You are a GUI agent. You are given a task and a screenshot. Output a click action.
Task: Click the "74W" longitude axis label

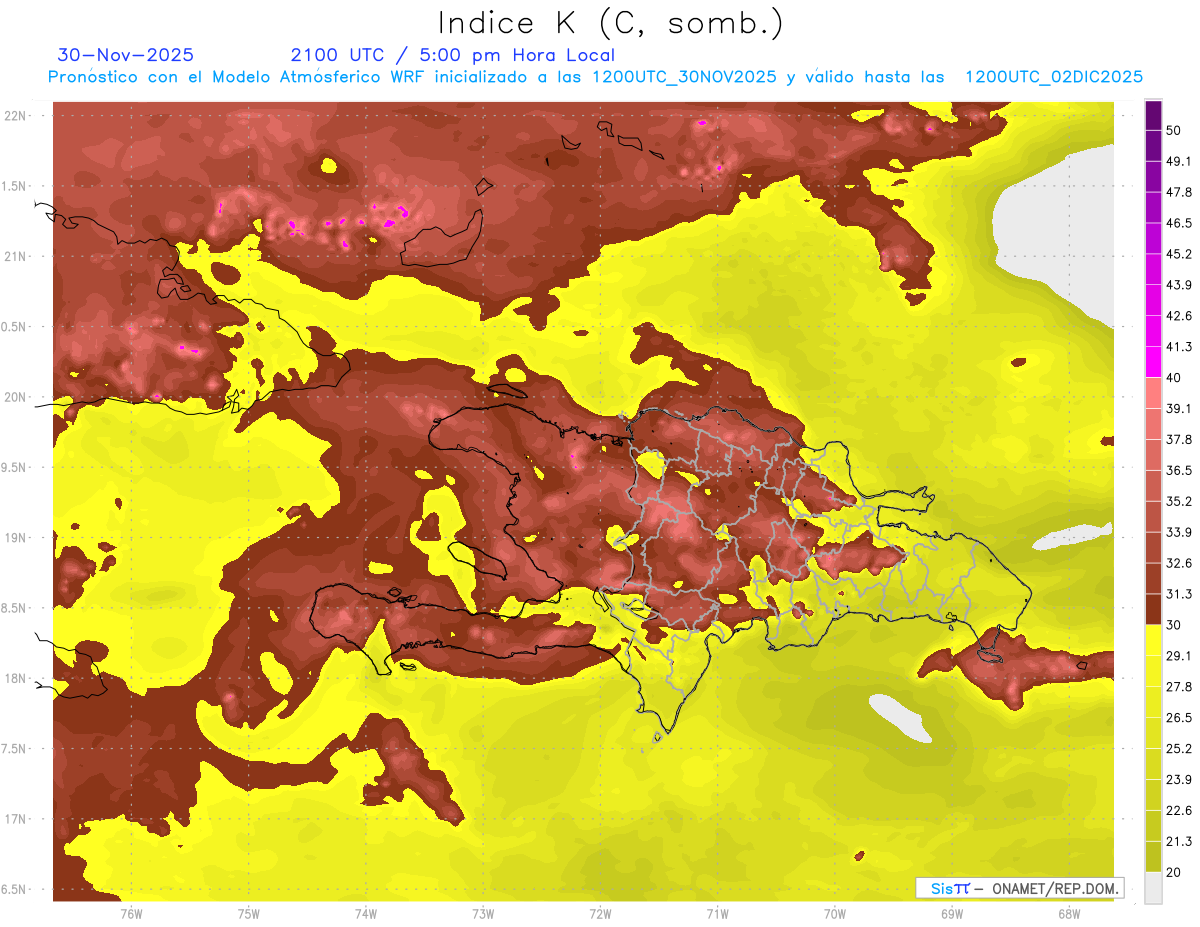coord(365,914)
